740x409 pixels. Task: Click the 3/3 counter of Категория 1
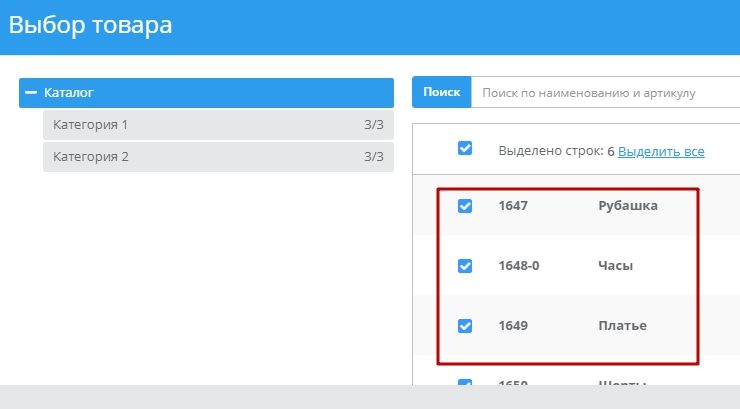[373, 125]
